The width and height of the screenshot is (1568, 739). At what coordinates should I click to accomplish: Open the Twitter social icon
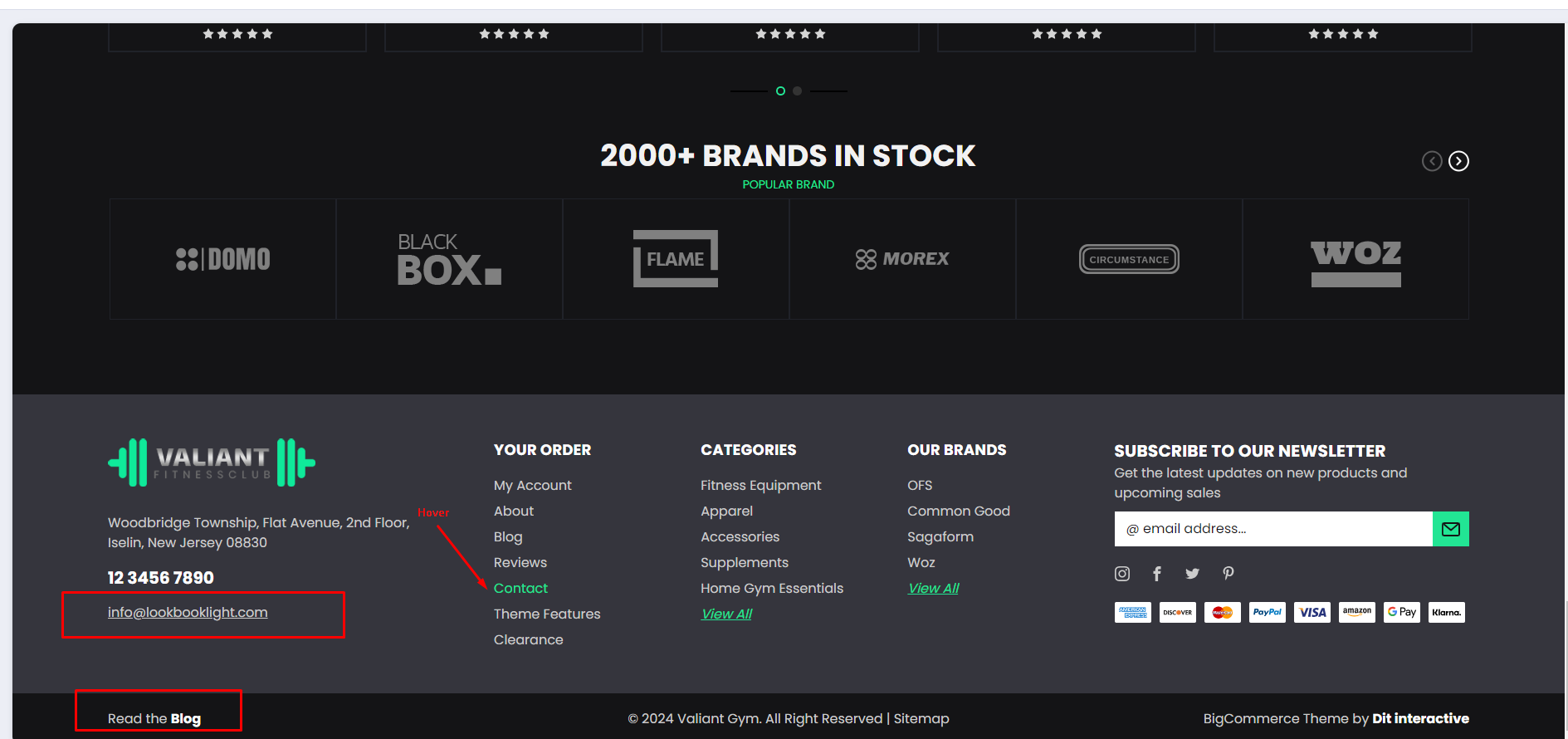[1193, 574]
